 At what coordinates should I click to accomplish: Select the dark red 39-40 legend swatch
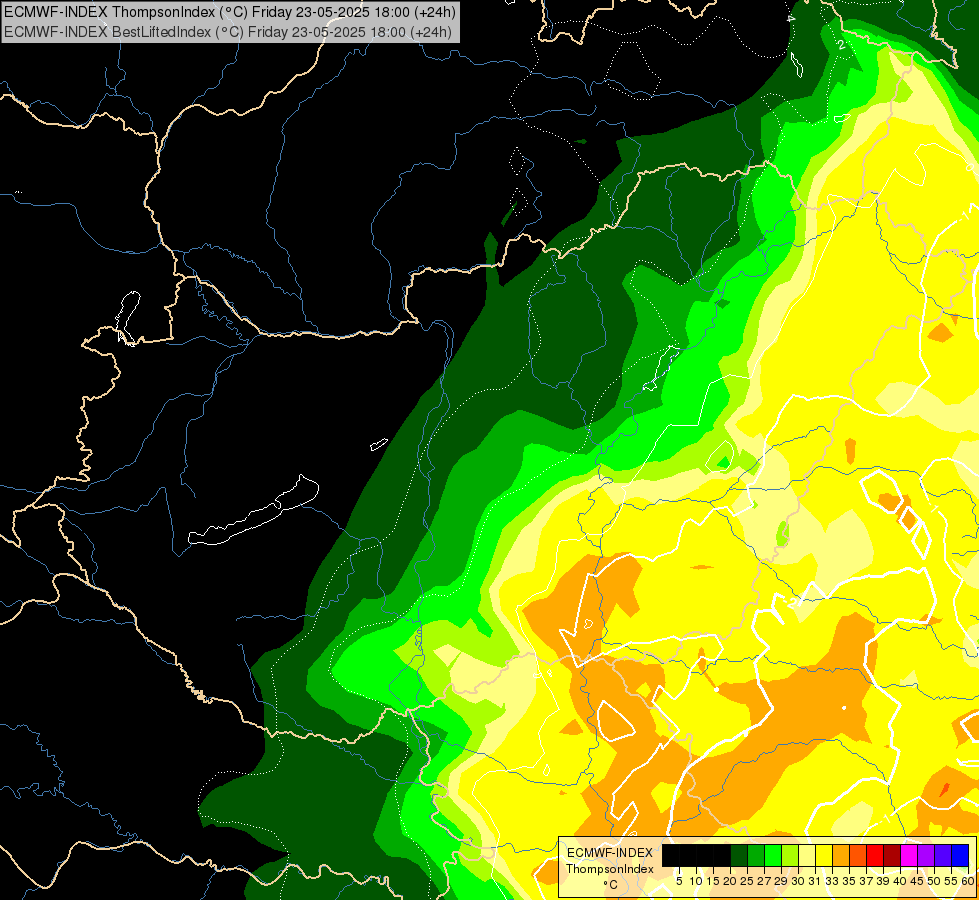[x=892, y=855]
